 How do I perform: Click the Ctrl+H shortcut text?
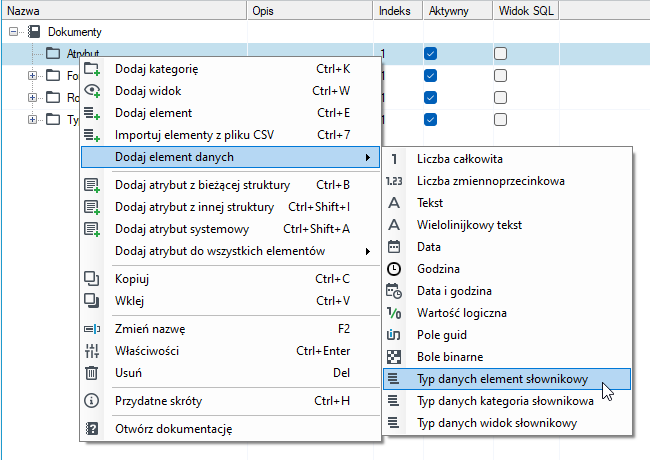[x=332, y=401]
